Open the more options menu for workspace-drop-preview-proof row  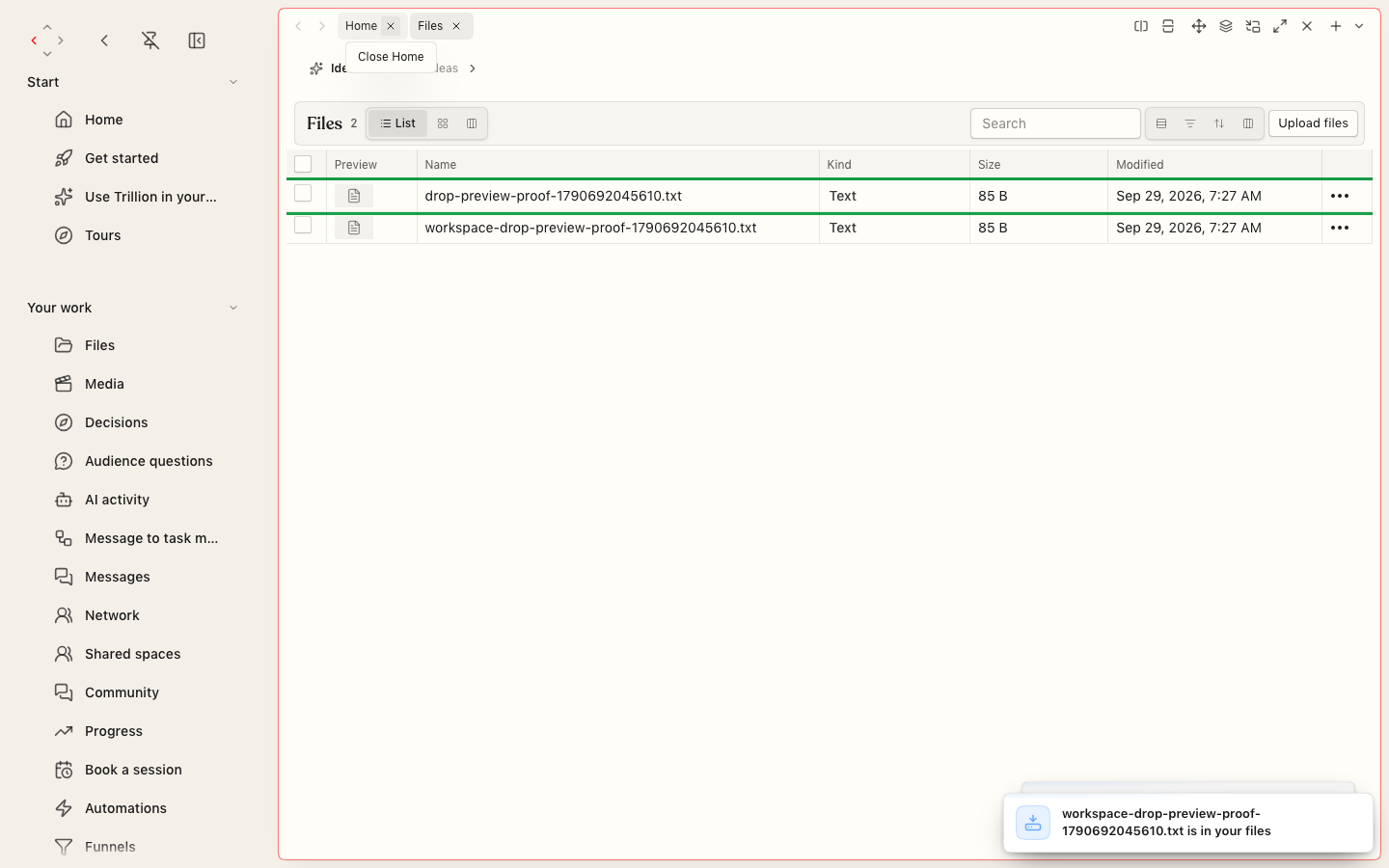pyautogui.click(x=1340, y=228)
